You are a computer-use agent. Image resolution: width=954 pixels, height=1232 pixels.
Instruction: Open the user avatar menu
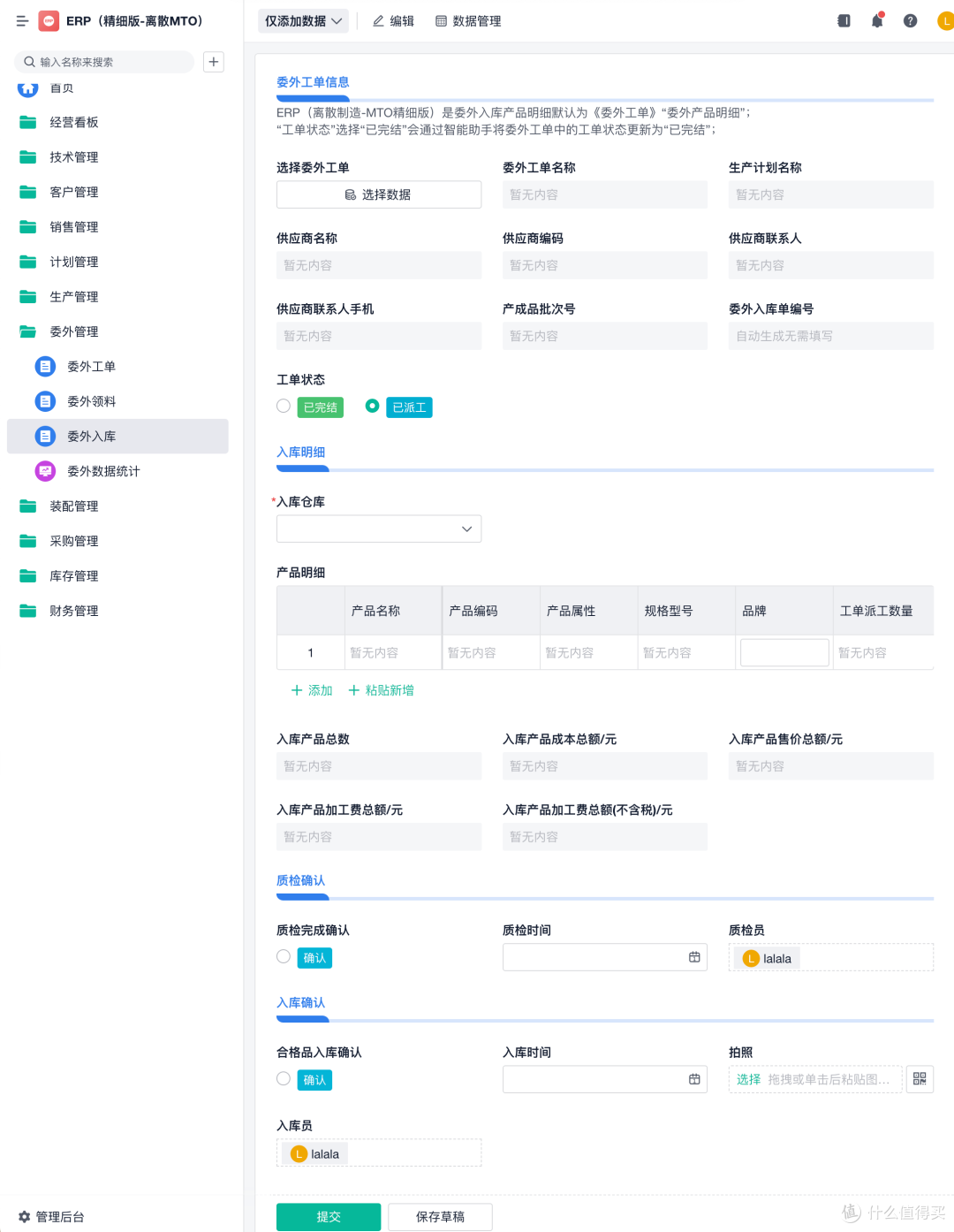945,21
